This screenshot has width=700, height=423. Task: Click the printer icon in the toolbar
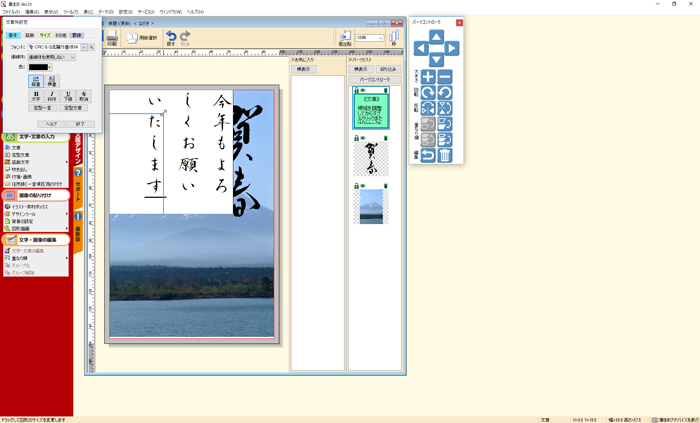pyautogui.click(x=112, y=38)
